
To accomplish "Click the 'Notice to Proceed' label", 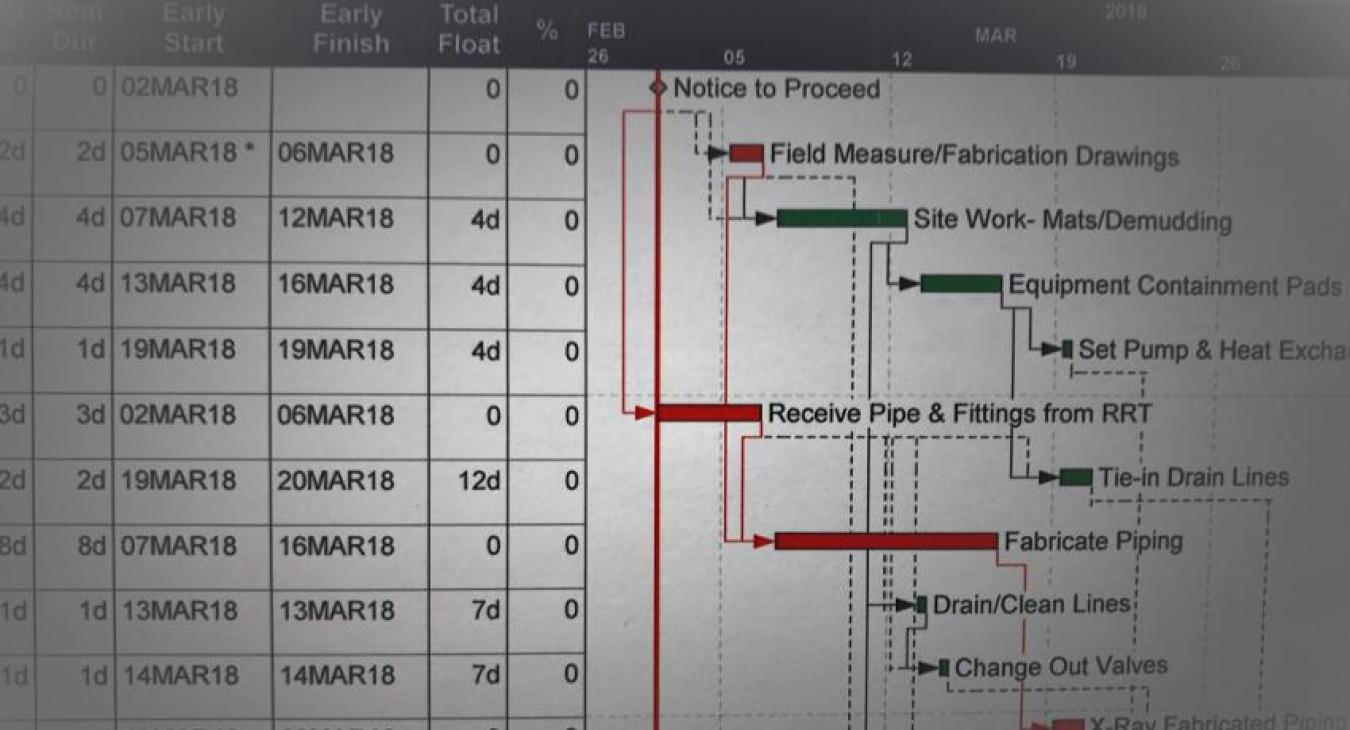I will pos(776,88).
